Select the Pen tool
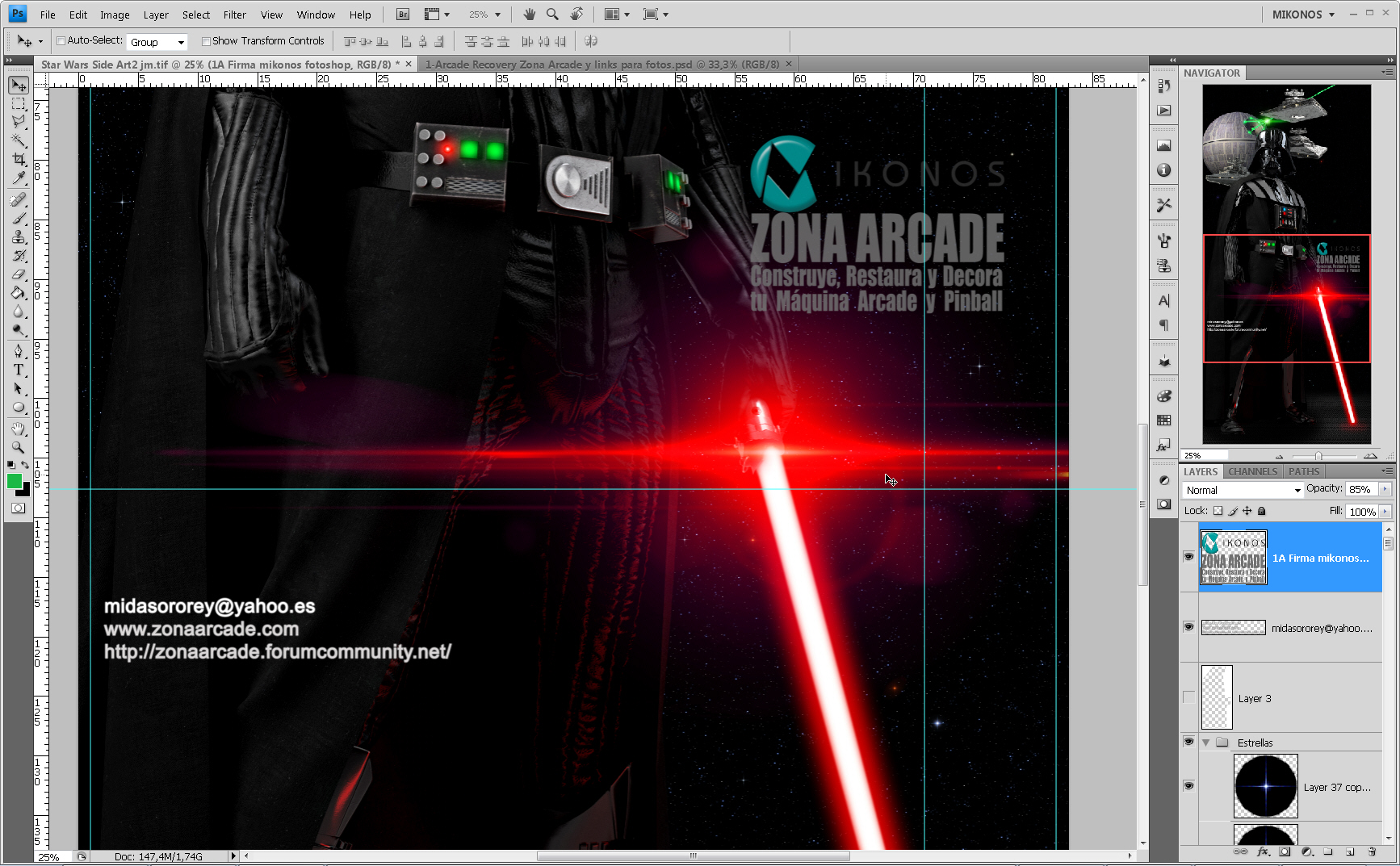1400x866 pixels. click(19, 351)
